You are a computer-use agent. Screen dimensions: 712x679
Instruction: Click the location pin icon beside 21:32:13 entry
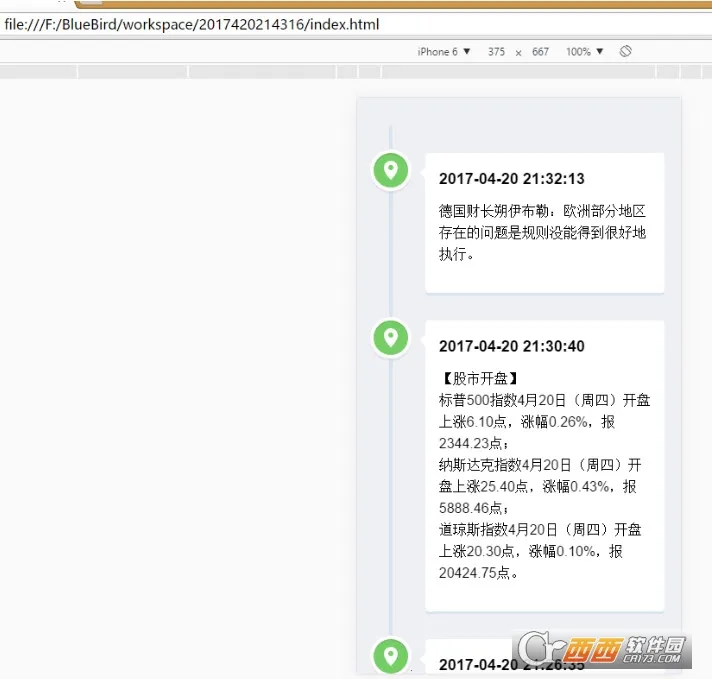pyautogui.click(x=390, y=170)
